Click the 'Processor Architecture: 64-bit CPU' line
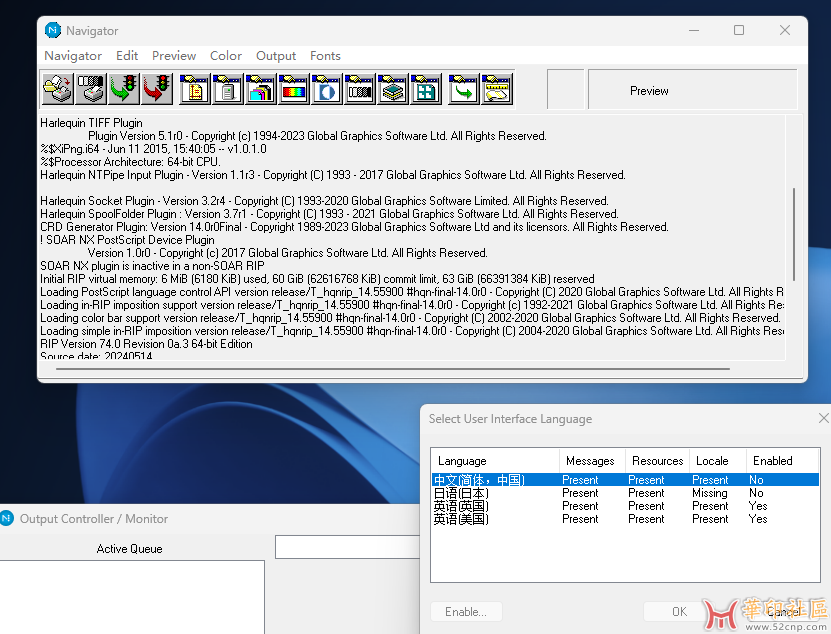Viewport: 831px width, 634px height. click(x=130, y=162)
